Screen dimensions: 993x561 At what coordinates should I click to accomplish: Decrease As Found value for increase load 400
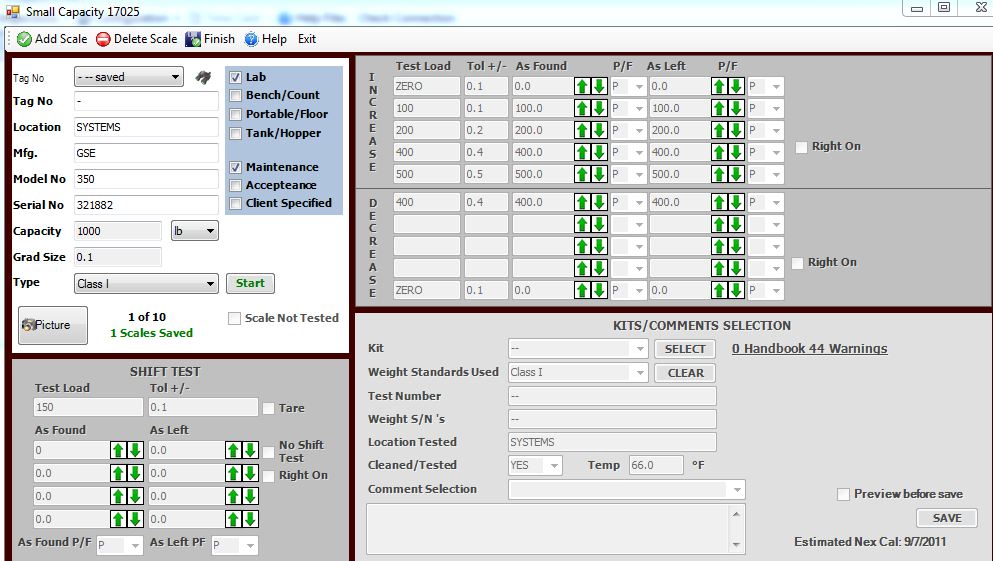pyautogui.click(x=599, y=152)
